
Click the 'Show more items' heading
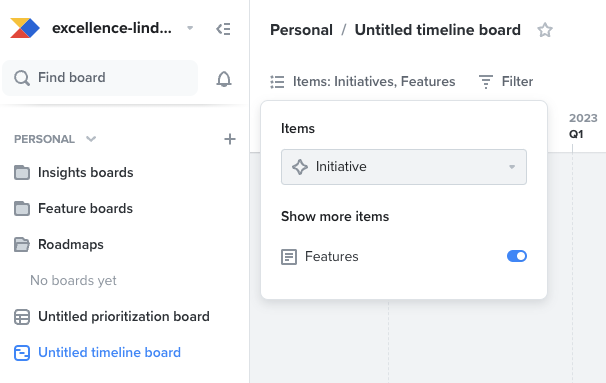335,216
